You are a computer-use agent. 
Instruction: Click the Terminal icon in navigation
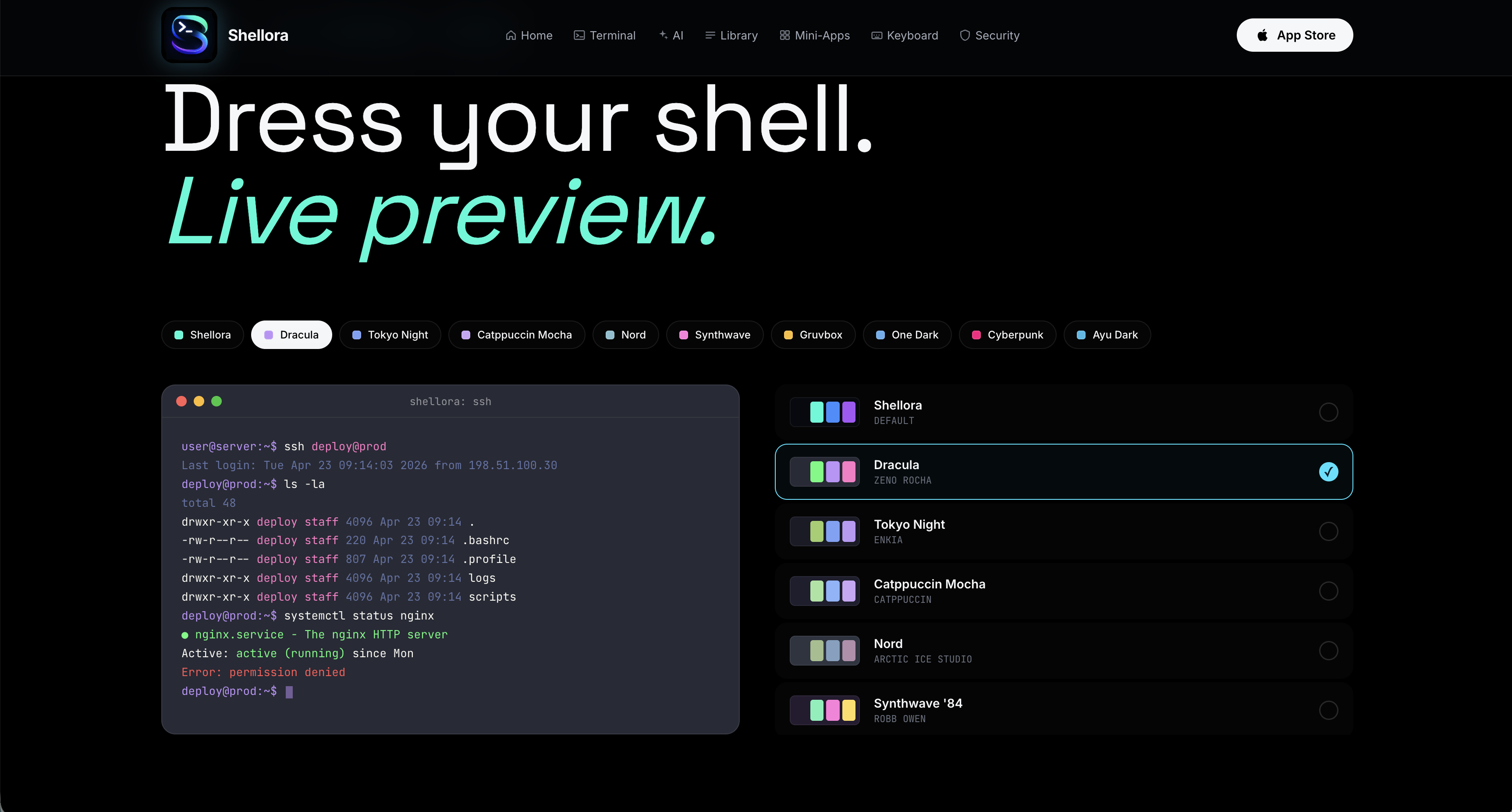(x=579, y=35)
